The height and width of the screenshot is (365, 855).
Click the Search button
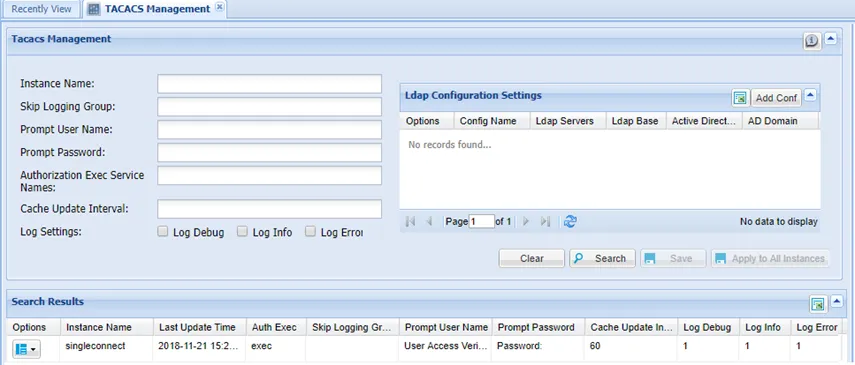click(603, 259)
